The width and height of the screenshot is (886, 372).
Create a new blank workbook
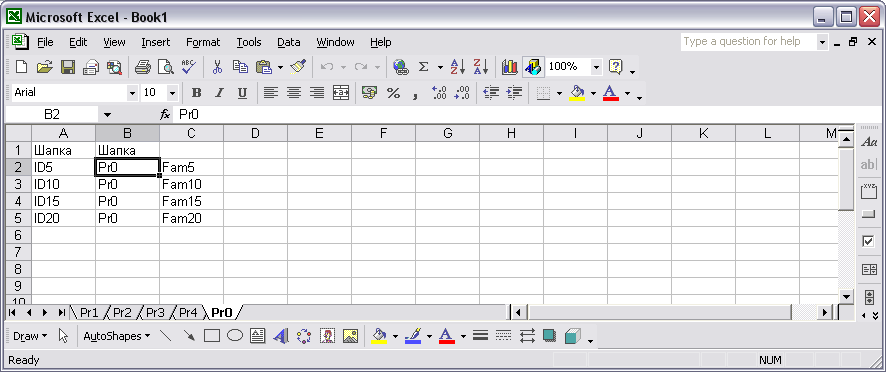coord(21,67)
